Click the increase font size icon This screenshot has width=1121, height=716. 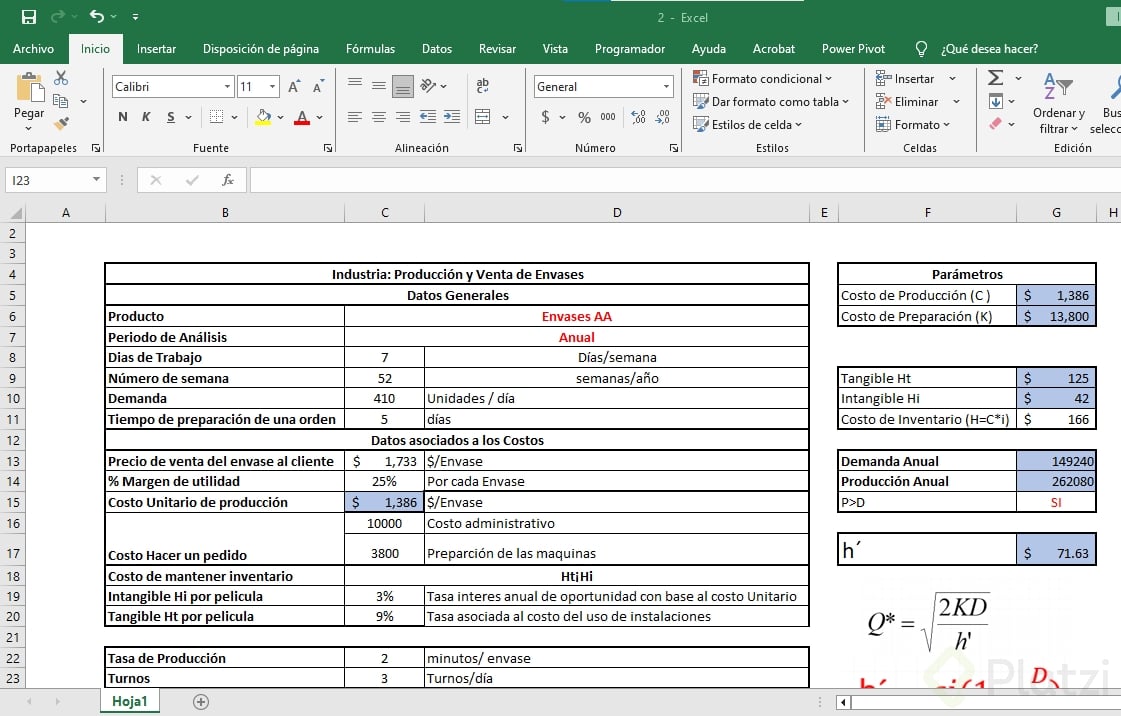pos(294,87)
